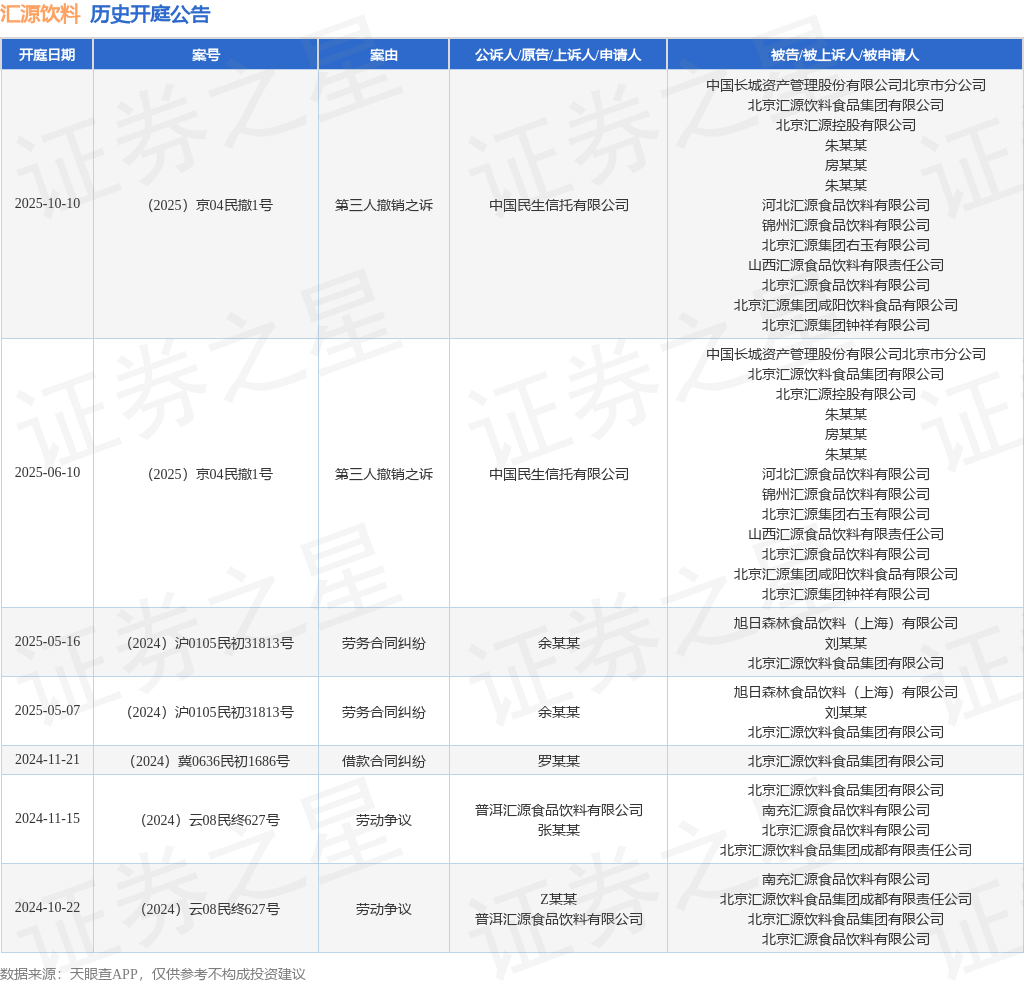Click defendant 刘某某 in the 2025-05-07 row
Image resolution: width=1024 pixels, height=983 pixels.
pyautogui.click(x=846, y=712)
